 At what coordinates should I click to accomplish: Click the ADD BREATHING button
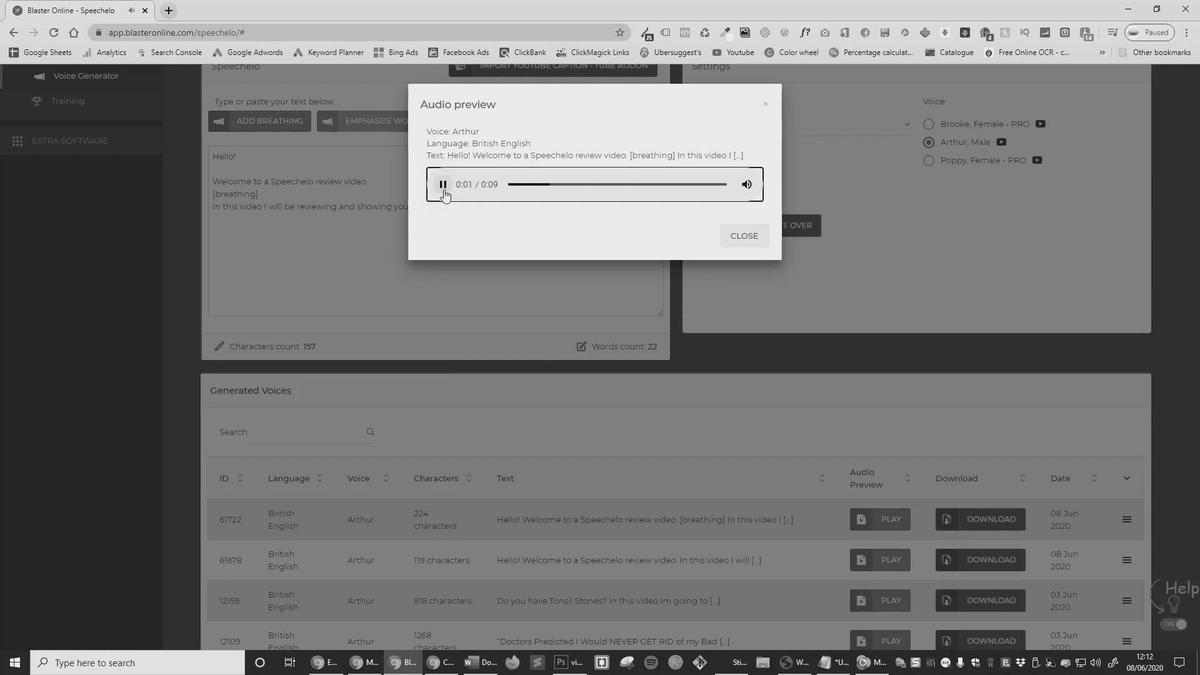tap(260, 121)
